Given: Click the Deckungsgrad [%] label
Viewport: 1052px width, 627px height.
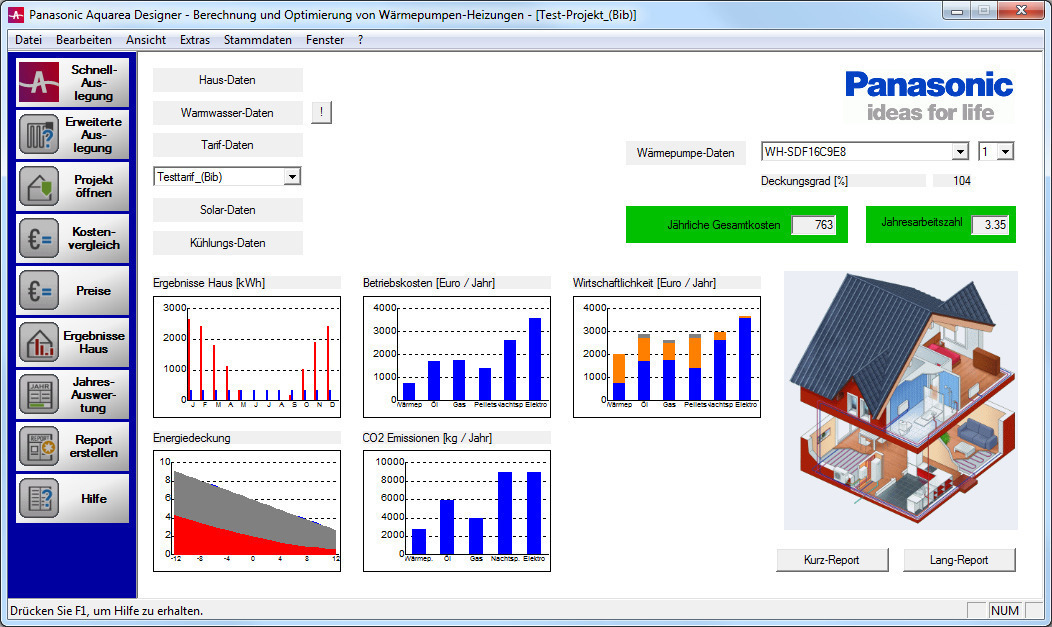Looking at the screenshot, I should pos(804,180).
